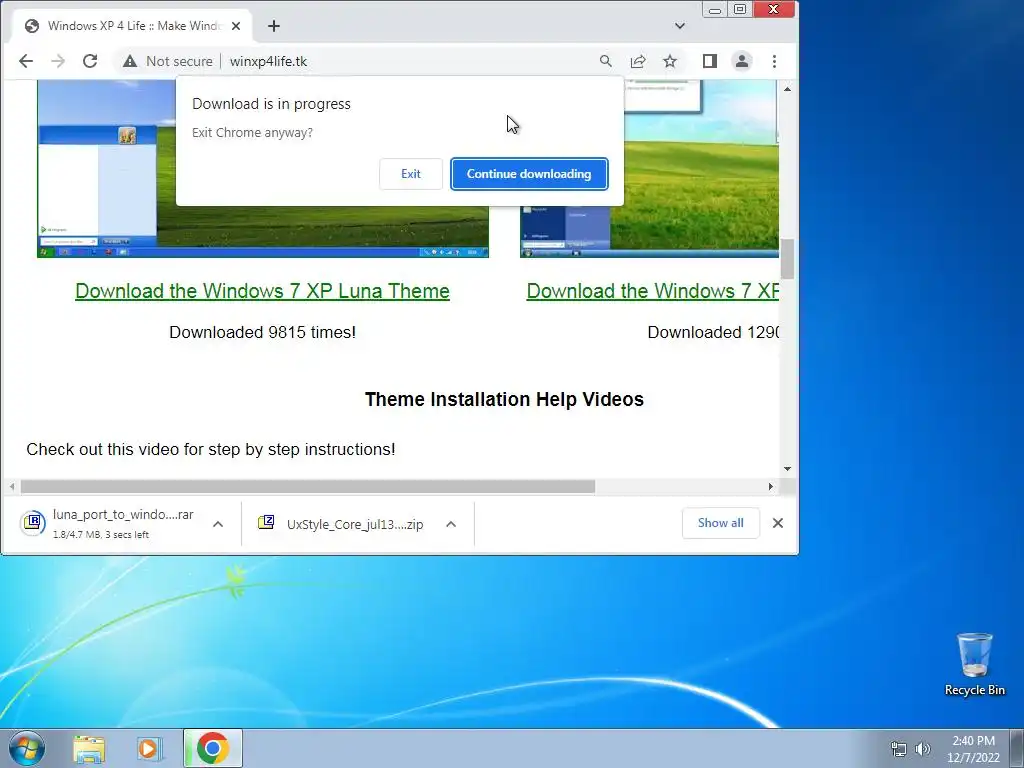Image resolution: width=1024 pixels, height=768 pixels.
Task: Click the horizontal scrollbar left arrow
Action: 12,487
